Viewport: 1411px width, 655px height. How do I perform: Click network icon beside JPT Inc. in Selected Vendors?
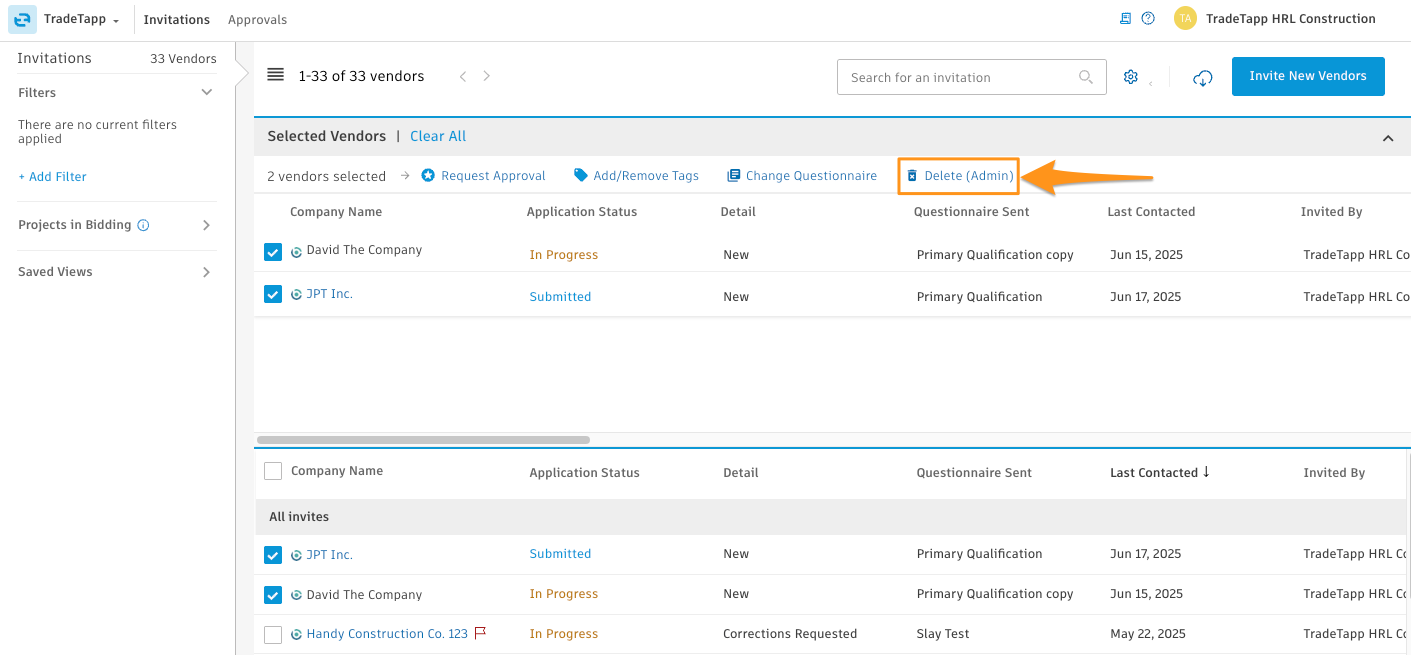[x=296, y=295]
